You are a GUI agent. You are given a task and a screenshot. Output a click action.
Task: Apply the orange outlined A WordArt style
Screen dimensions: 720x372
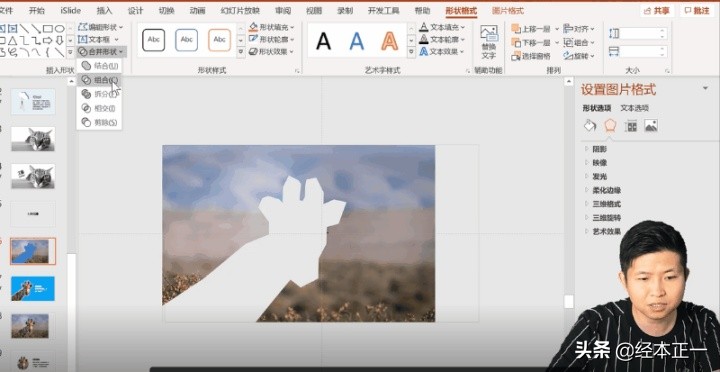(389, 41)
